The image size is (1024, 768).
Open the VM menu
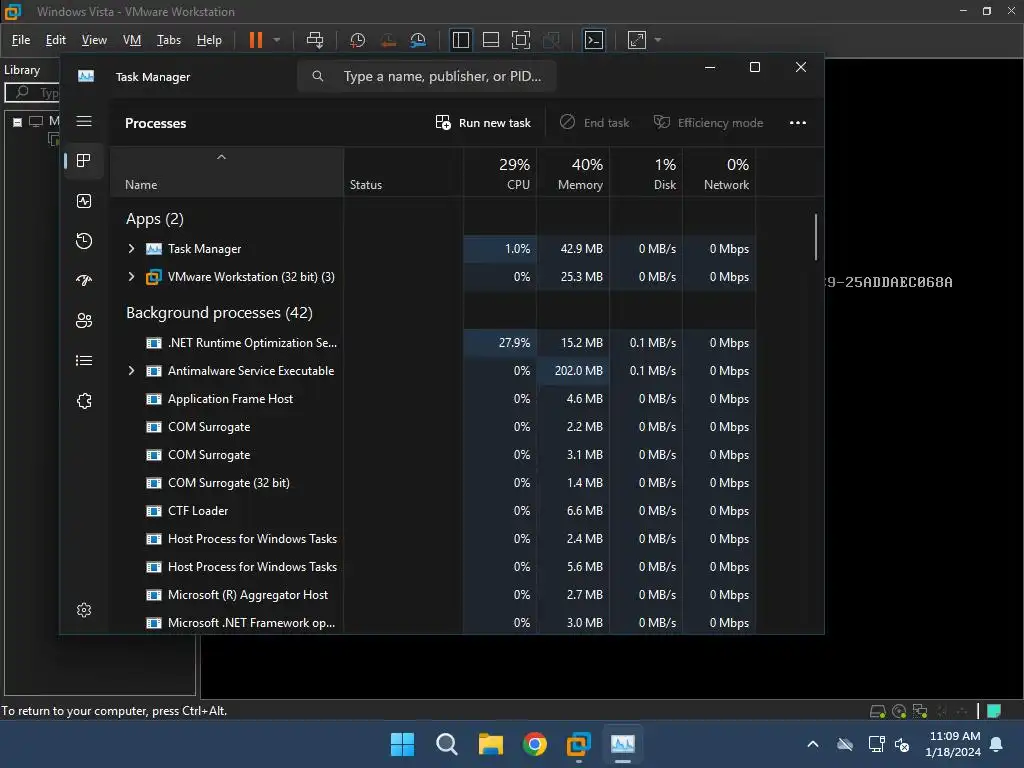[132, 40]
